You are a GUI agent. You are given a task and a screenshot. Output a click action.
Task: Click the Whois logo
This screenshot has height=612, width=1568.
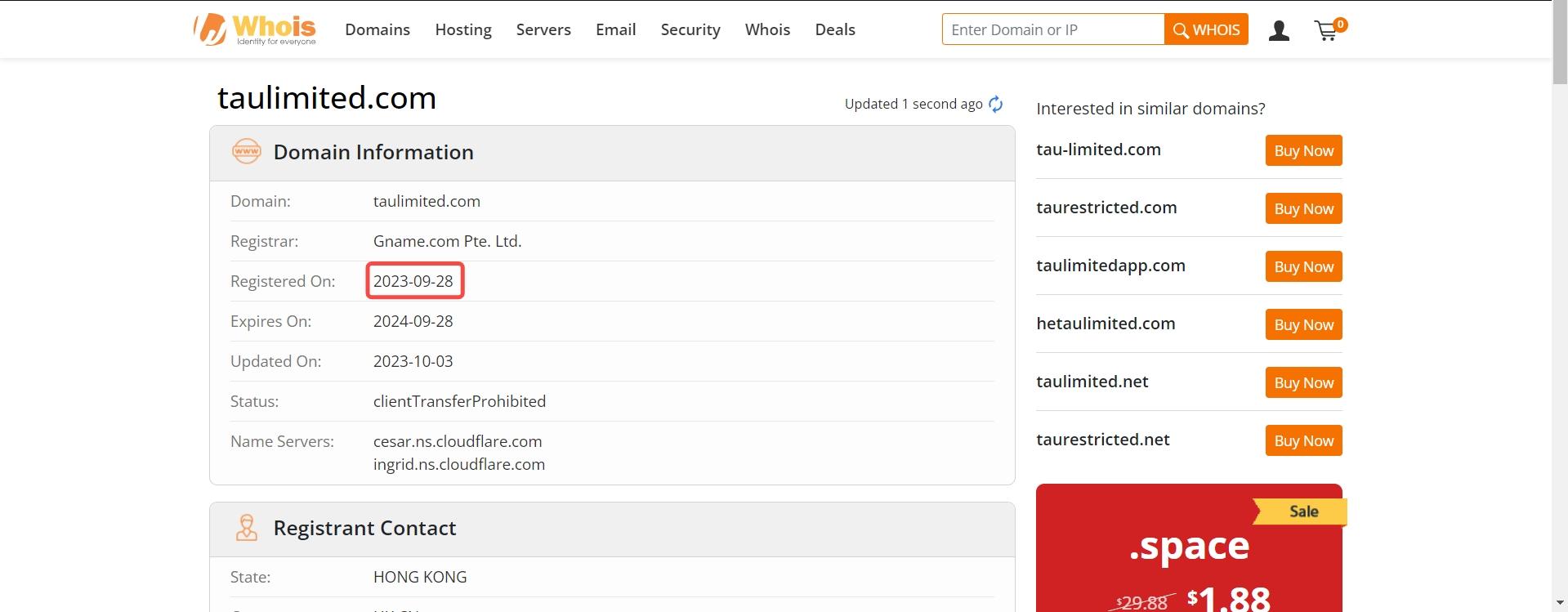pyautogui.click(x=255, y=29)
